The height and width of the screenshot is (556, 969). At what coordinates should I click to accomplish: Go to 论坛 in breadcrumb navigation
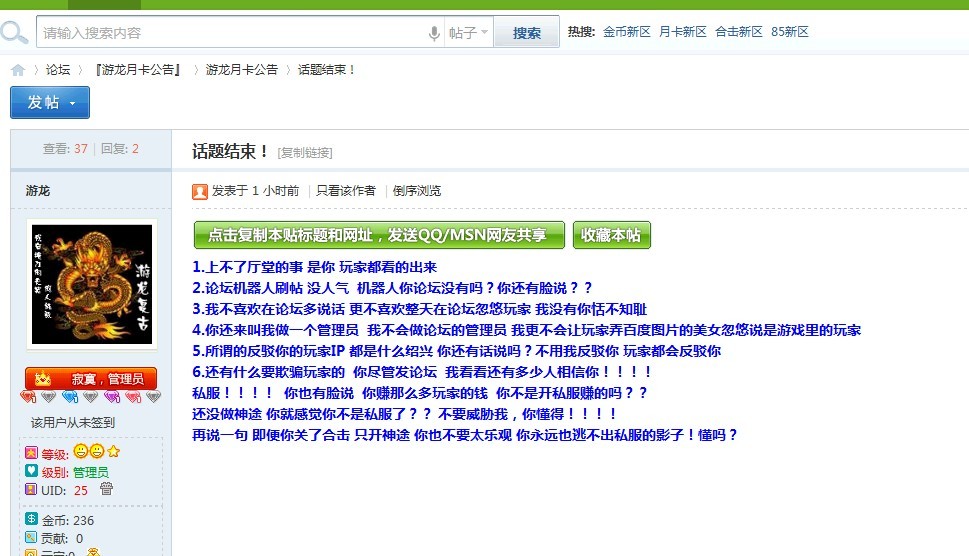click(58, 70)
